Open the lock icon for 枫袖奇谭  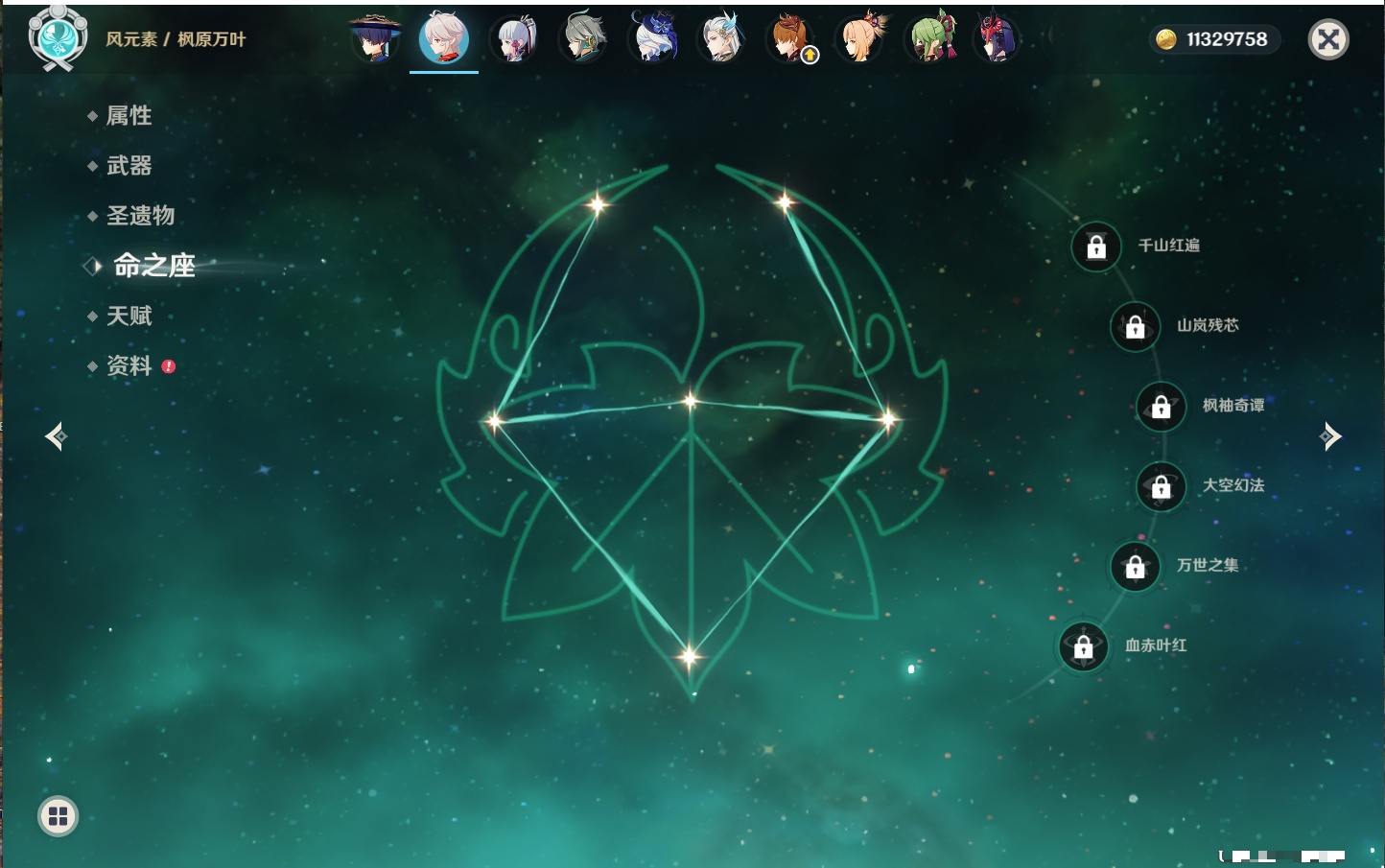click(x=1161, y=407)
